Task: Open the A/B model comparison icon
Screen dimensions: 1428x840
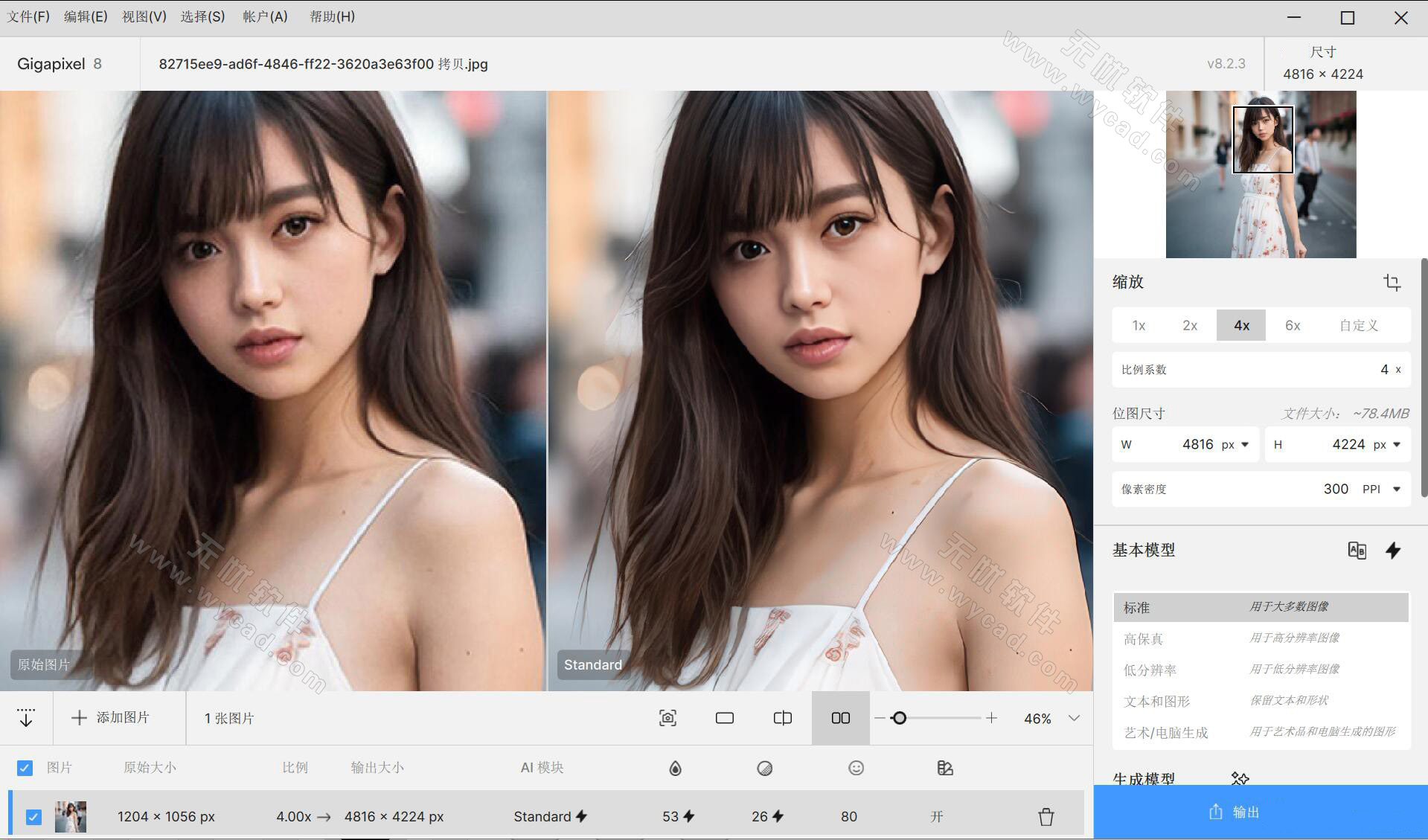Action: coord(1357,551)
